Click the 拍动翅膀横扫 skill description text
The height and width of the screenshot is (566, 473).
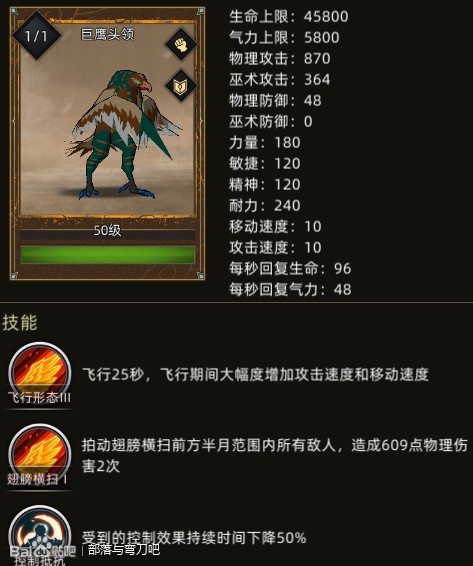275,456
